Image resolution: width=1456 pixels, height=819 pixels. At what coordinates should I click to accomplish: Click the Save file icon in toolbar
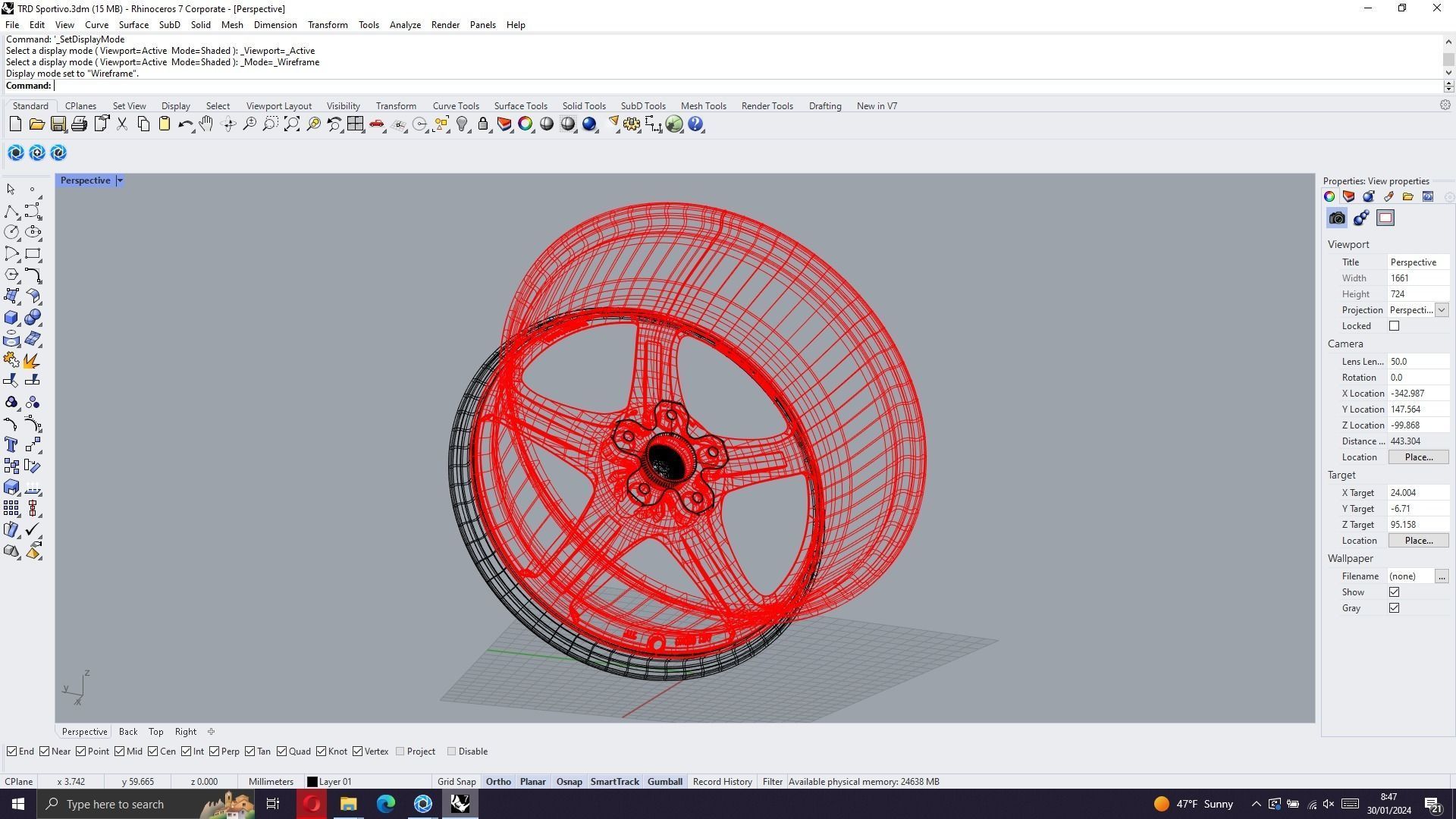click(x=58, y=124)
